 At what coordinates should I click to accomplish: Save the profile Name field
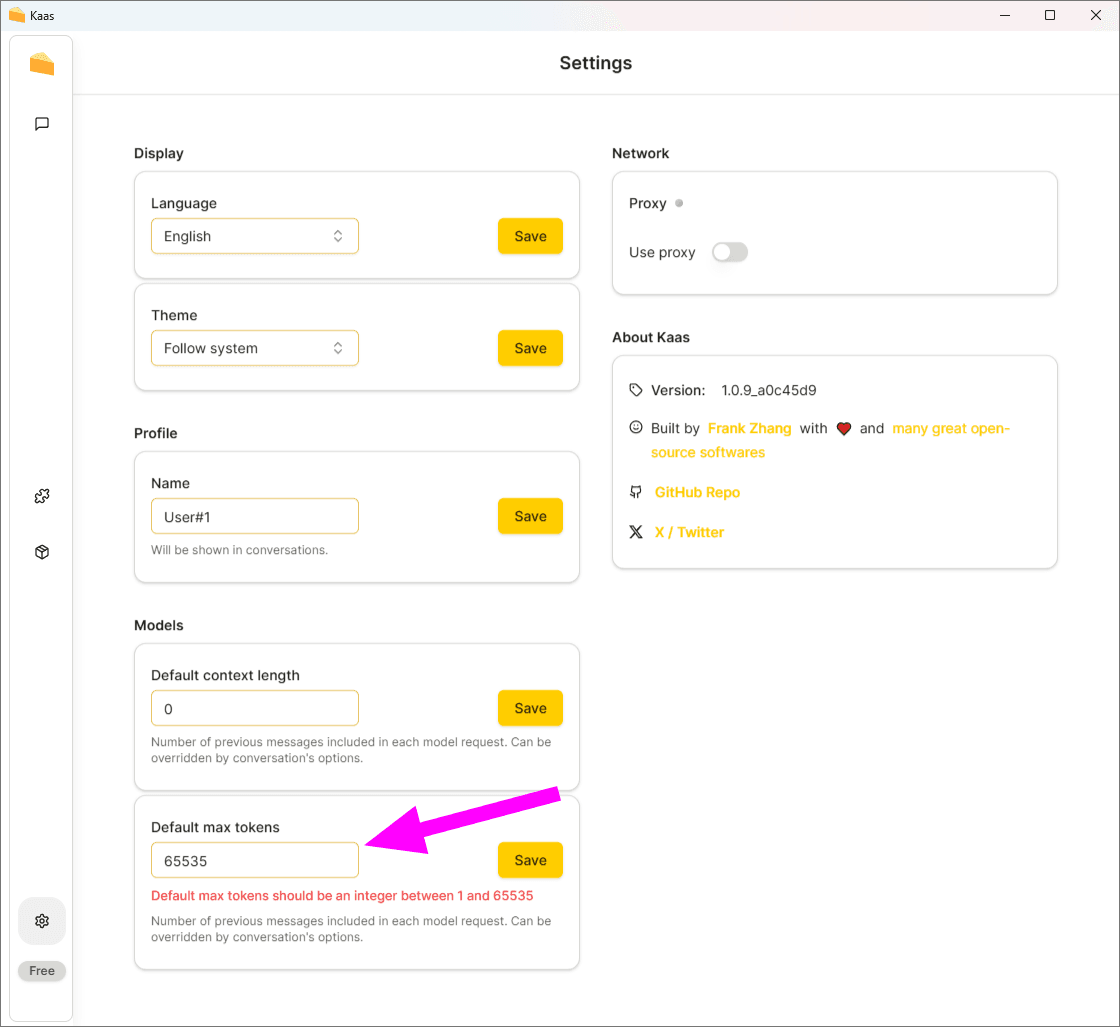530,516
